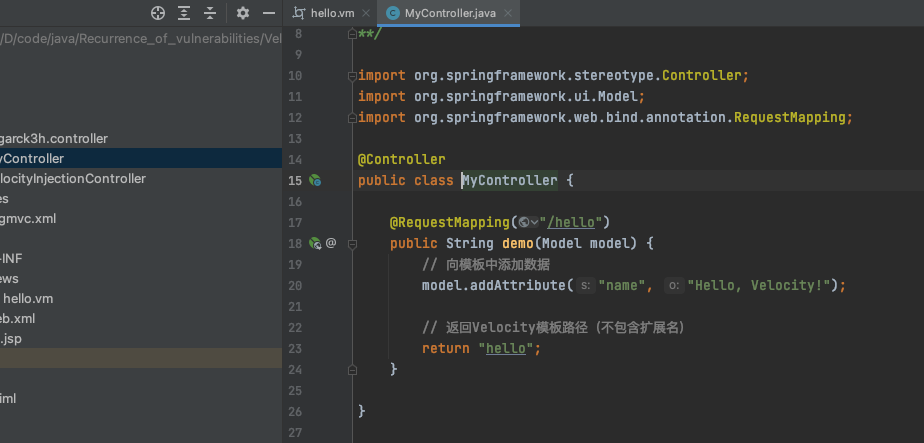Collapse the comment fold marker on line 8
Viewport: 924px width, 443px height.
352,34
